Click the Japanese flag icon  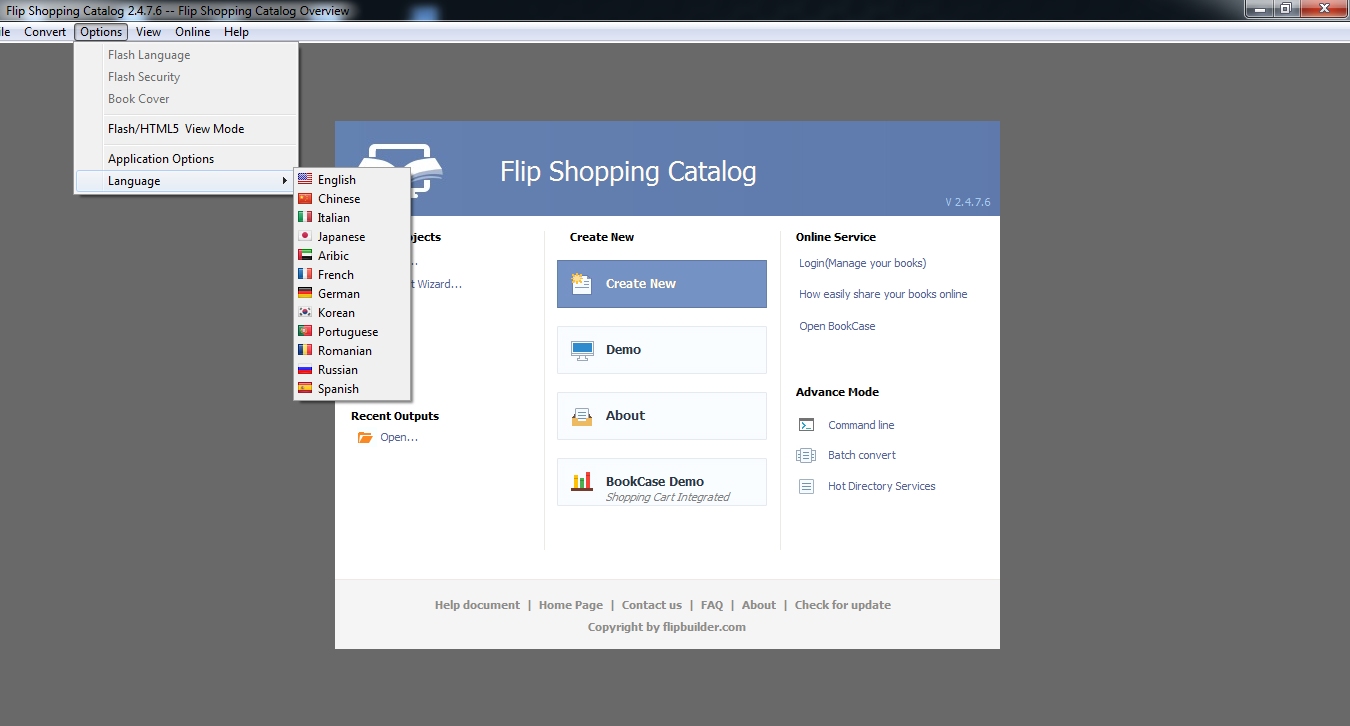[x=305, y=236]
